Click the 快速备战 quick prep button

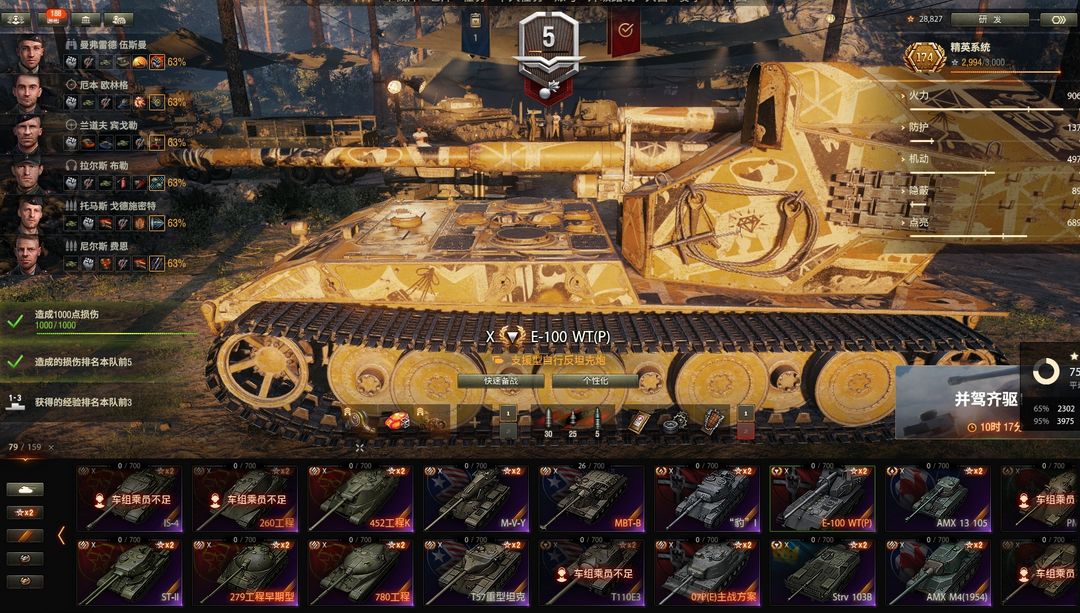tap(501, 381)
